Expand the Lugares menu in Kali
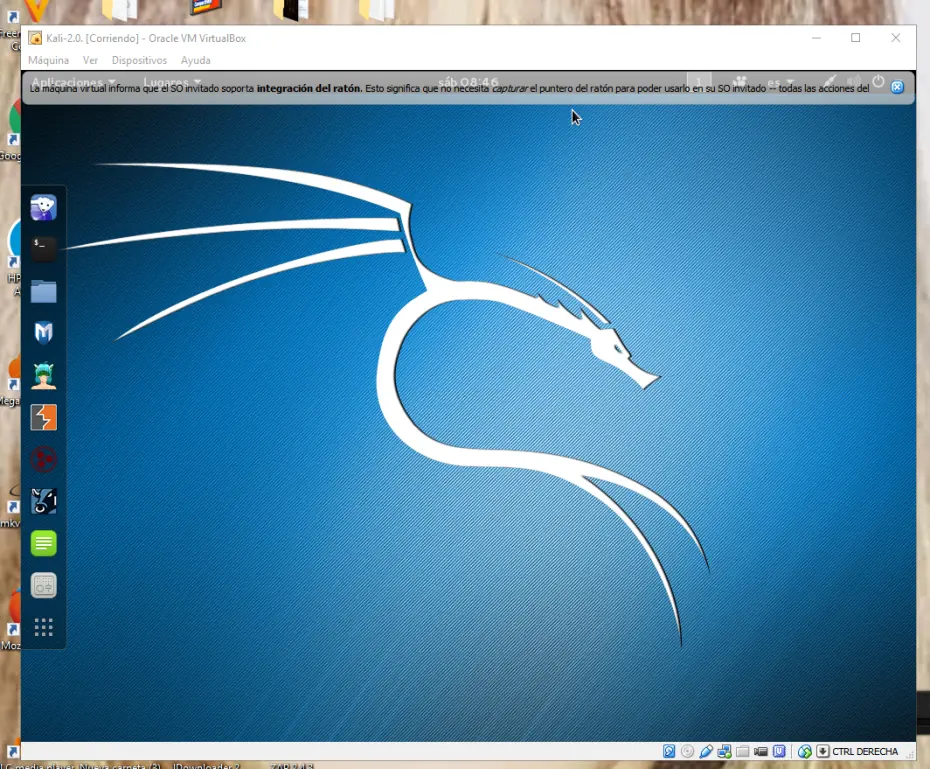This screenshot has width=930, height=769. tap(172, 81)
